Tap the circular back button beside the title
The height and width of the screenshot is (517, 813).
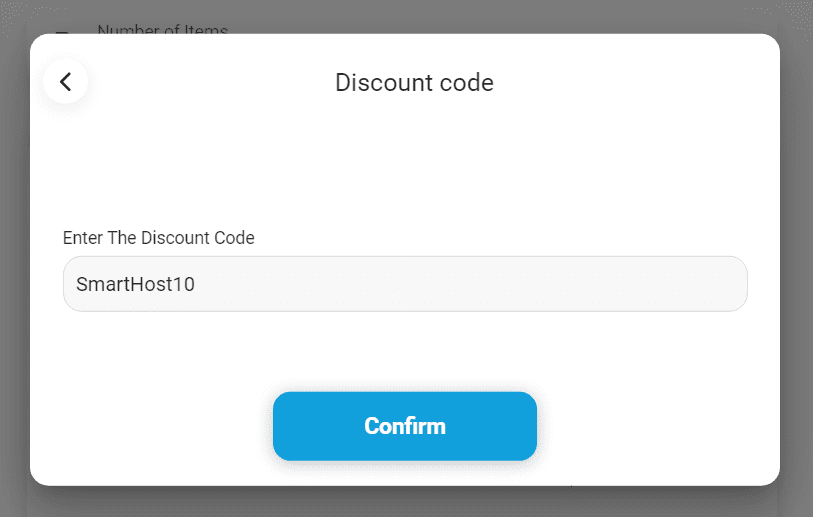click(66, 82)
